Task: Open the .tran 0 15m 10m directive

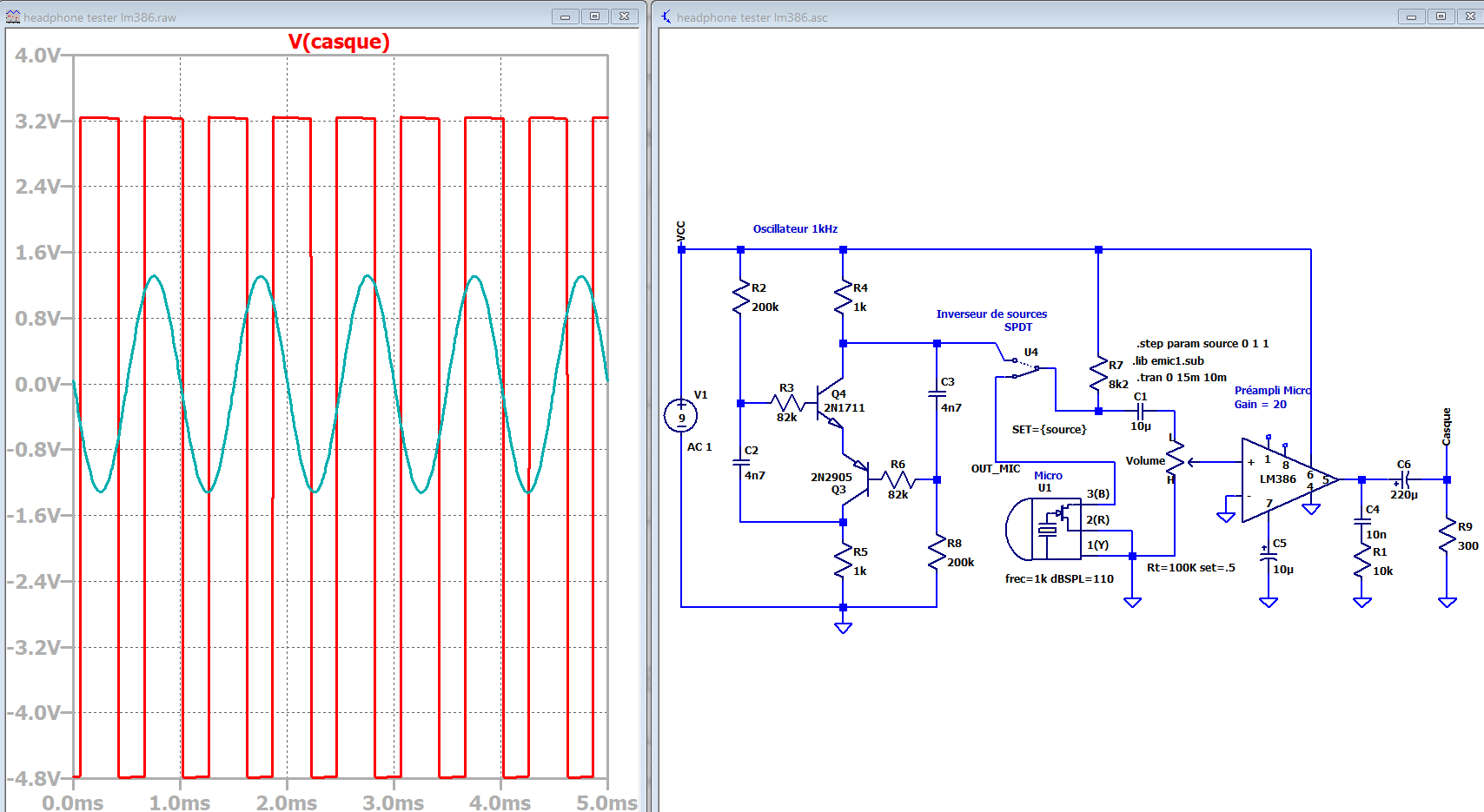Action: [x=1181, y=378]
